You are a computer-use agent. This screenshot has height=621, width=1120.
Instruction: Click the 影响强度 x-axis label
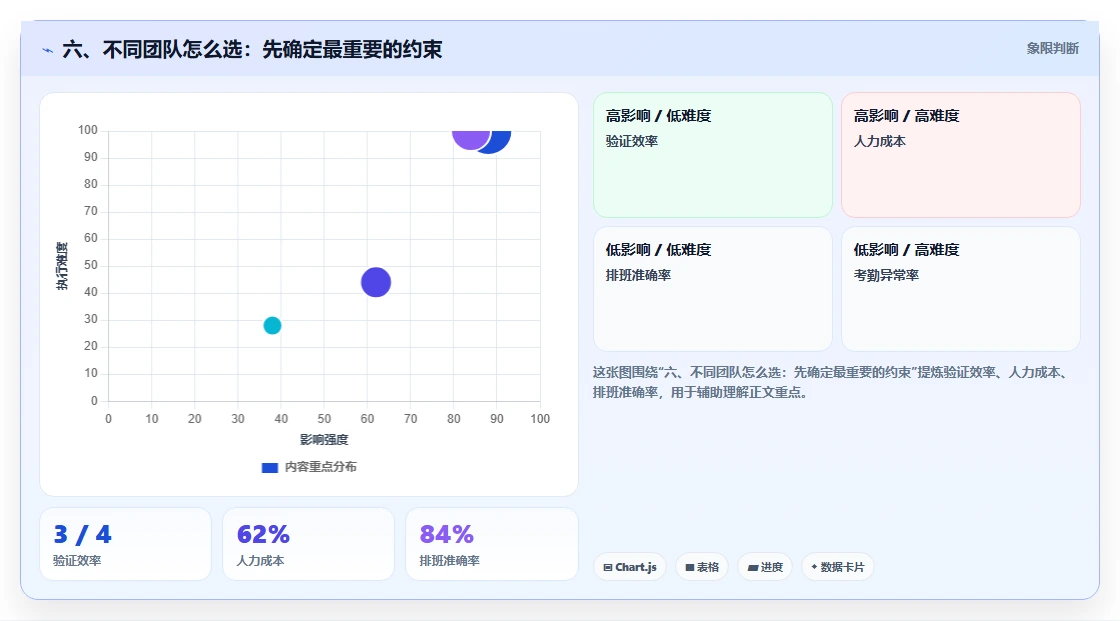tap(324, 439)
